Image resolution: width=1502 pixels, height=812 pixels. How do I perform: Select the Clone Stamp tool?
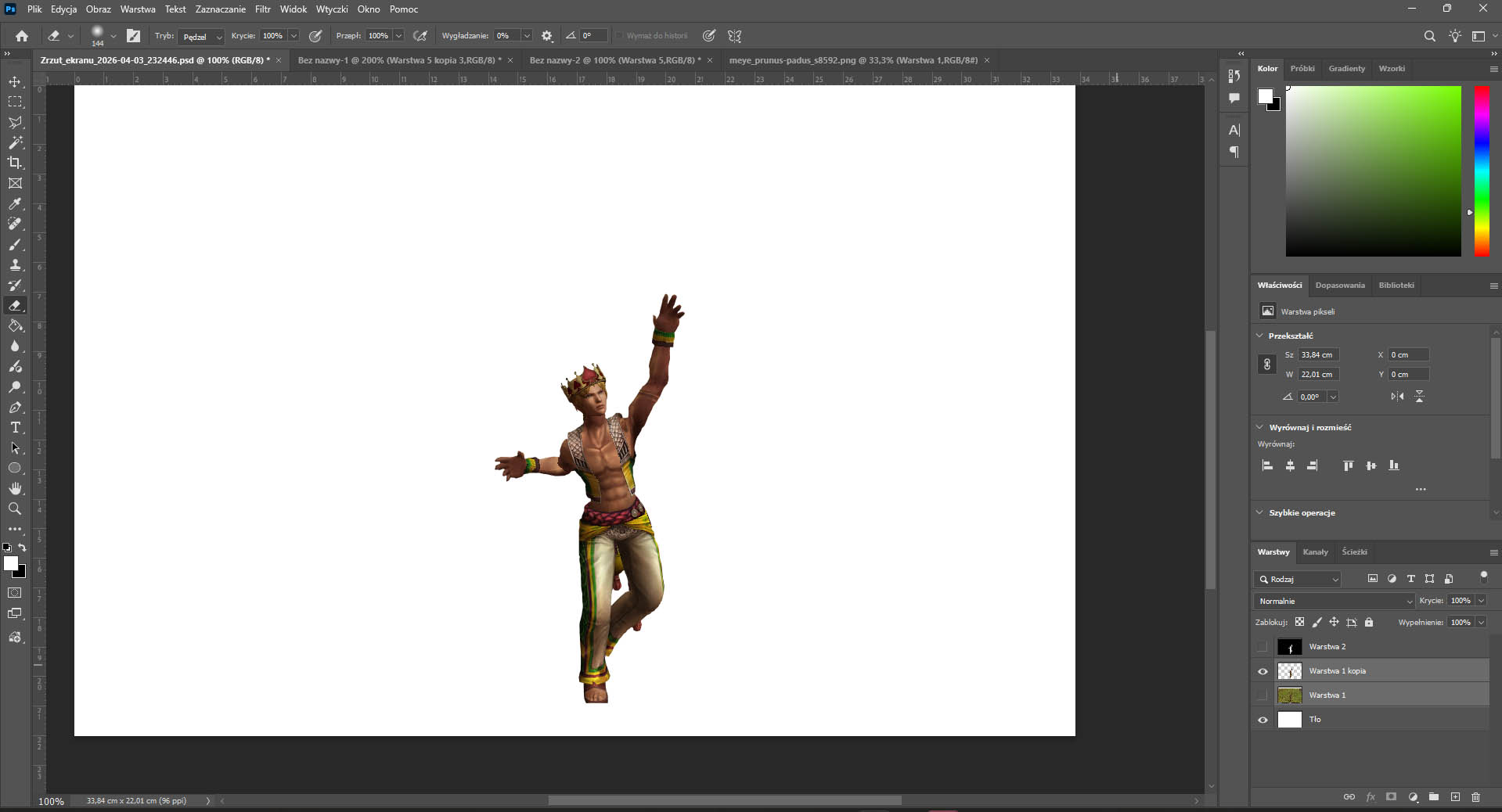pos(15,265)
